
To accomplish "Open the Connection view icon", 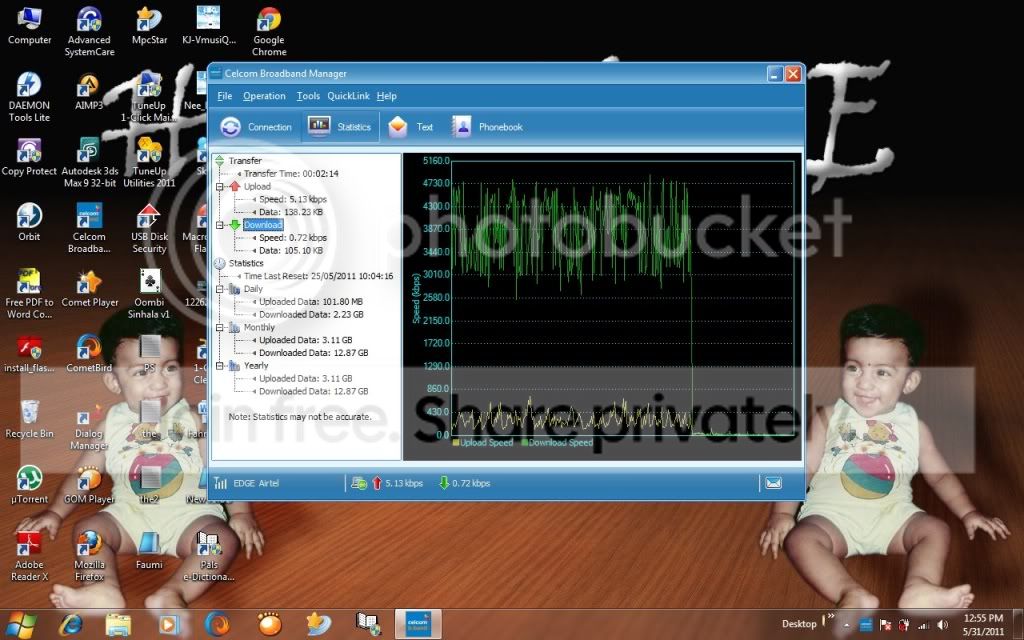I will point(230,127).
